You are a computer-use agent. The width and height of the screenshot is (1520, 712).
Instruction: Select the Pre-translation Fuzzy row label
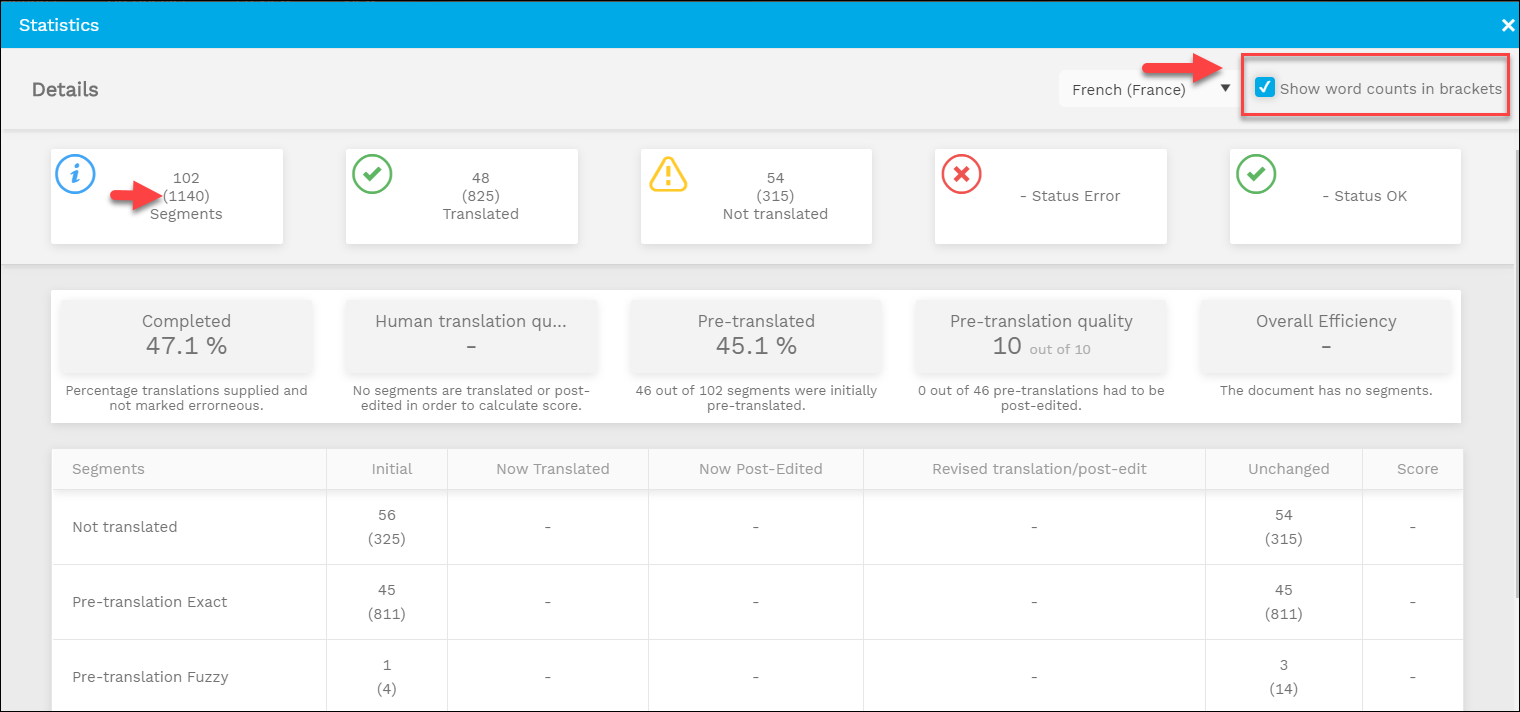tap(150, 677)
